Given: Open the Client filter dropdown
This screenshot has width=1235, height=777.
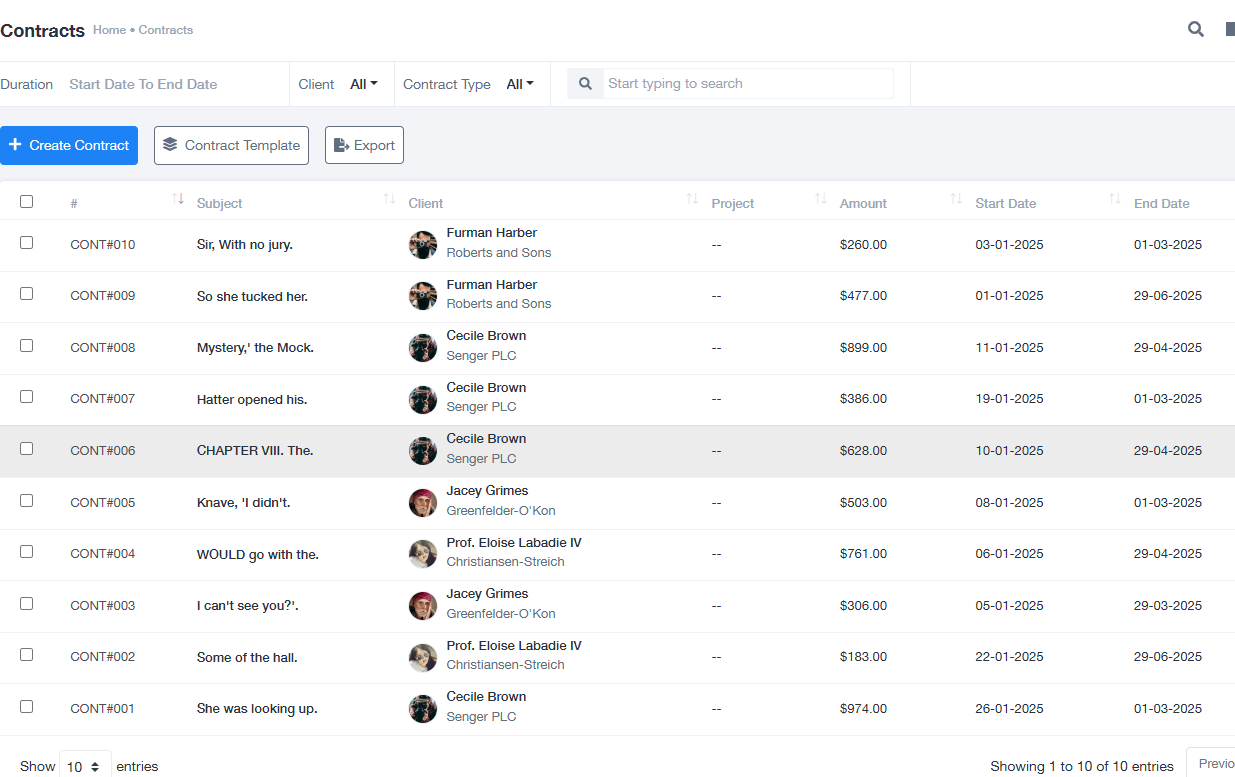Looking at the screenshot, I should tap(364, 84).
